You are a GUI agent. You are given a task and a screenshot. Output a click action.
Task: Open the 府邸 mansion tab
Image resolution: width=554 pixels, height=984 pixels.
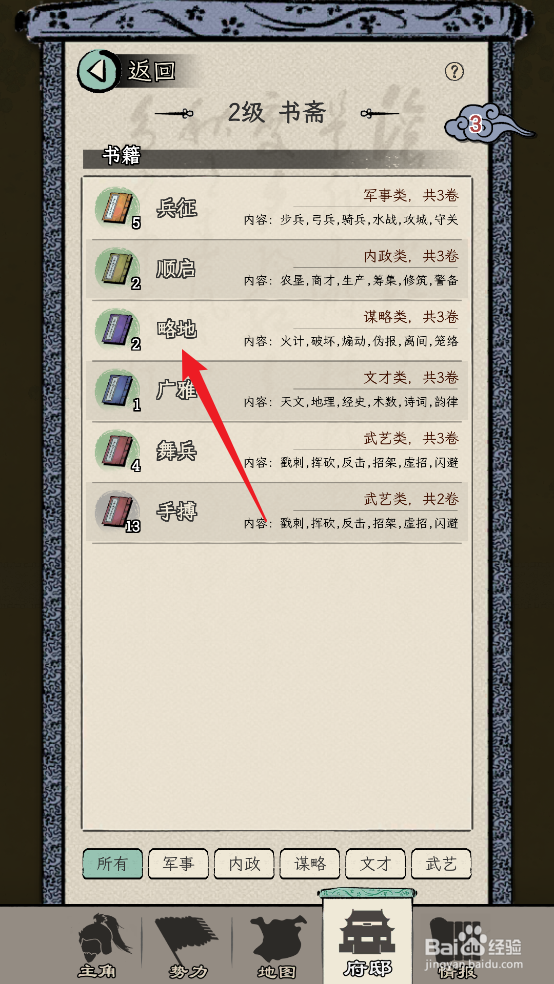click(366, 940)
